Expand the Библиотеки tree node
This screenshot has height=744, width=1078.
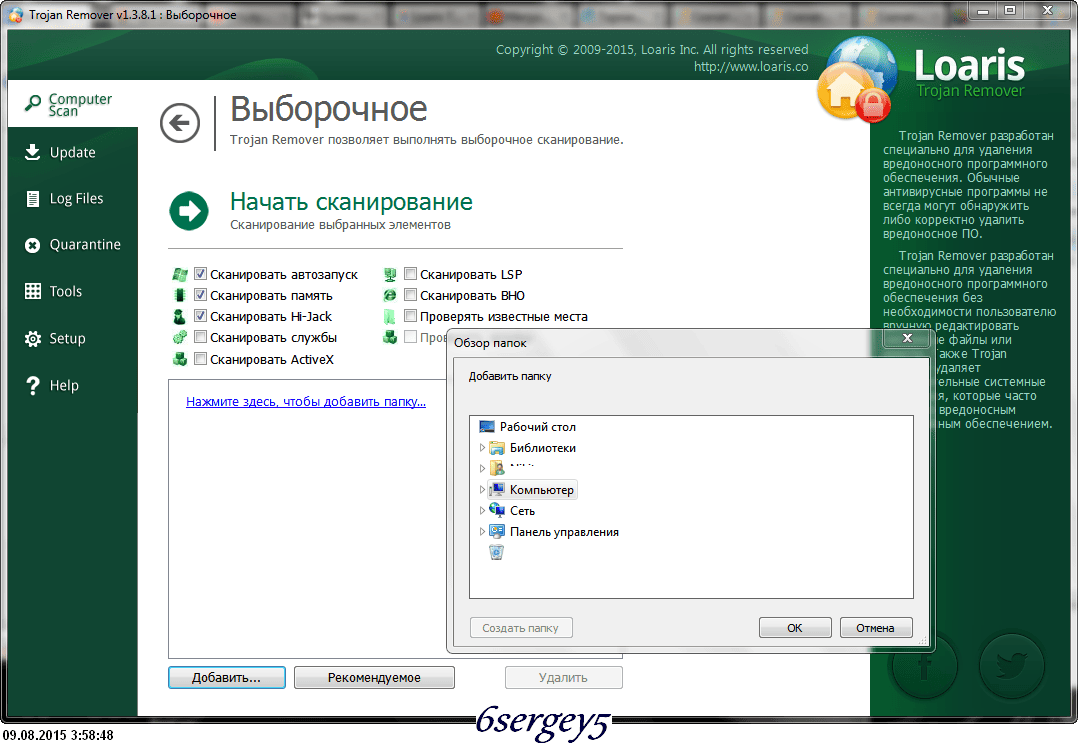482,448
